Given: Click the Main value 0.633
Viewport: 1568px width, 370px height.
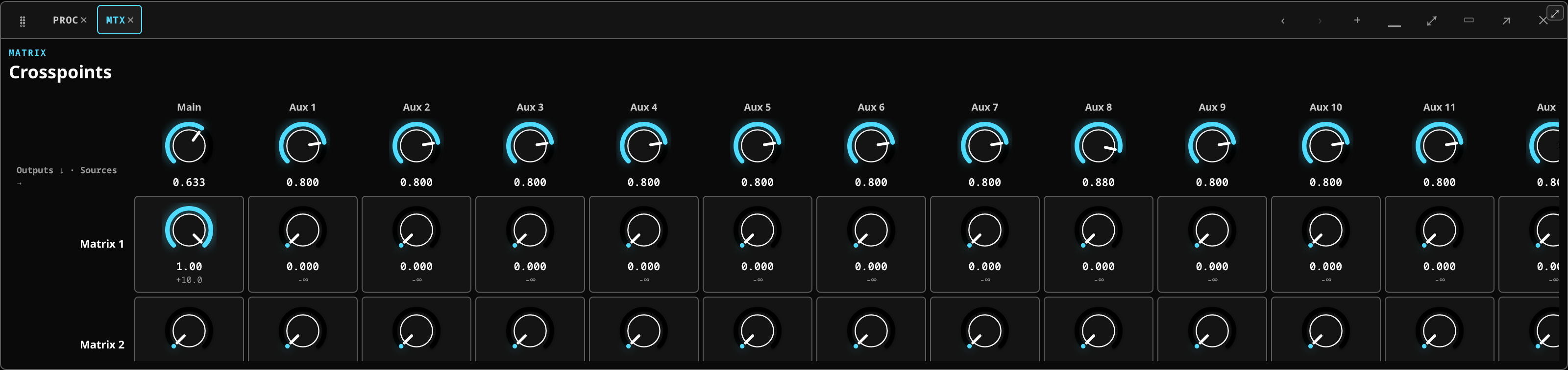Looking at the screenshot, I should click(189, 182).
